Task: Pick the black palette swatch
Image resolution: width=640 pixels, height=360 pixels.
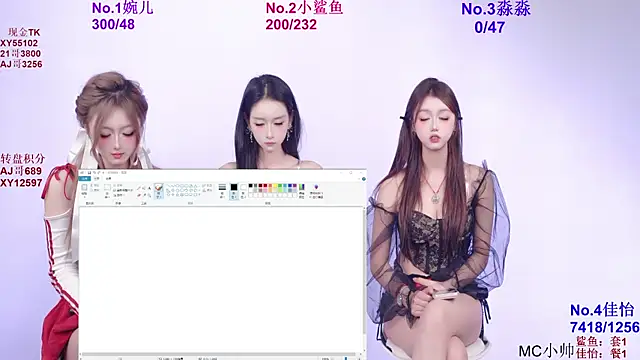Action: (251, 186)
